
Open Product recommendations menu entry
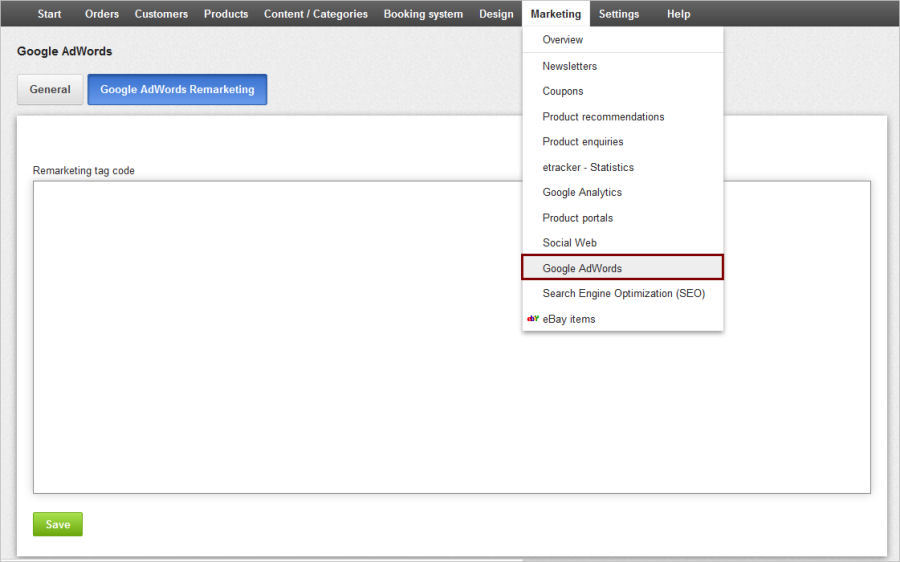coord(623,117)
